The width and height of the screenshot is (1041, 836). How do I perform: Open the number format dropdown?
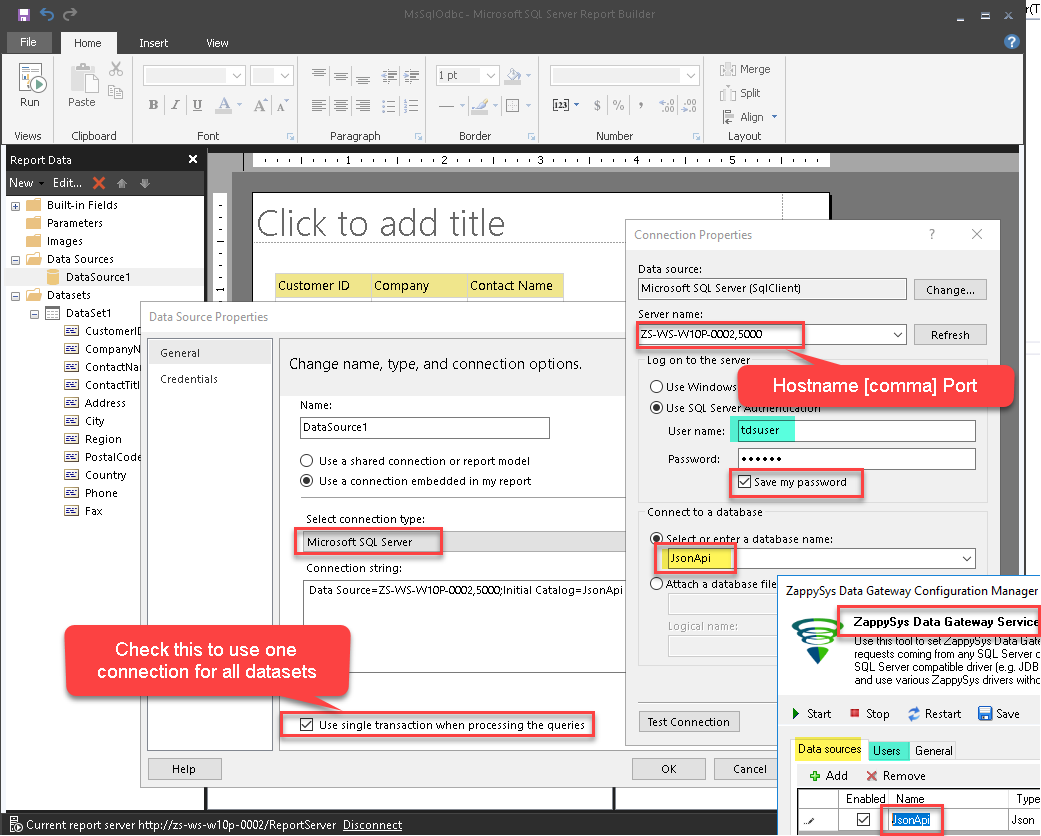(x=691, y=76)
